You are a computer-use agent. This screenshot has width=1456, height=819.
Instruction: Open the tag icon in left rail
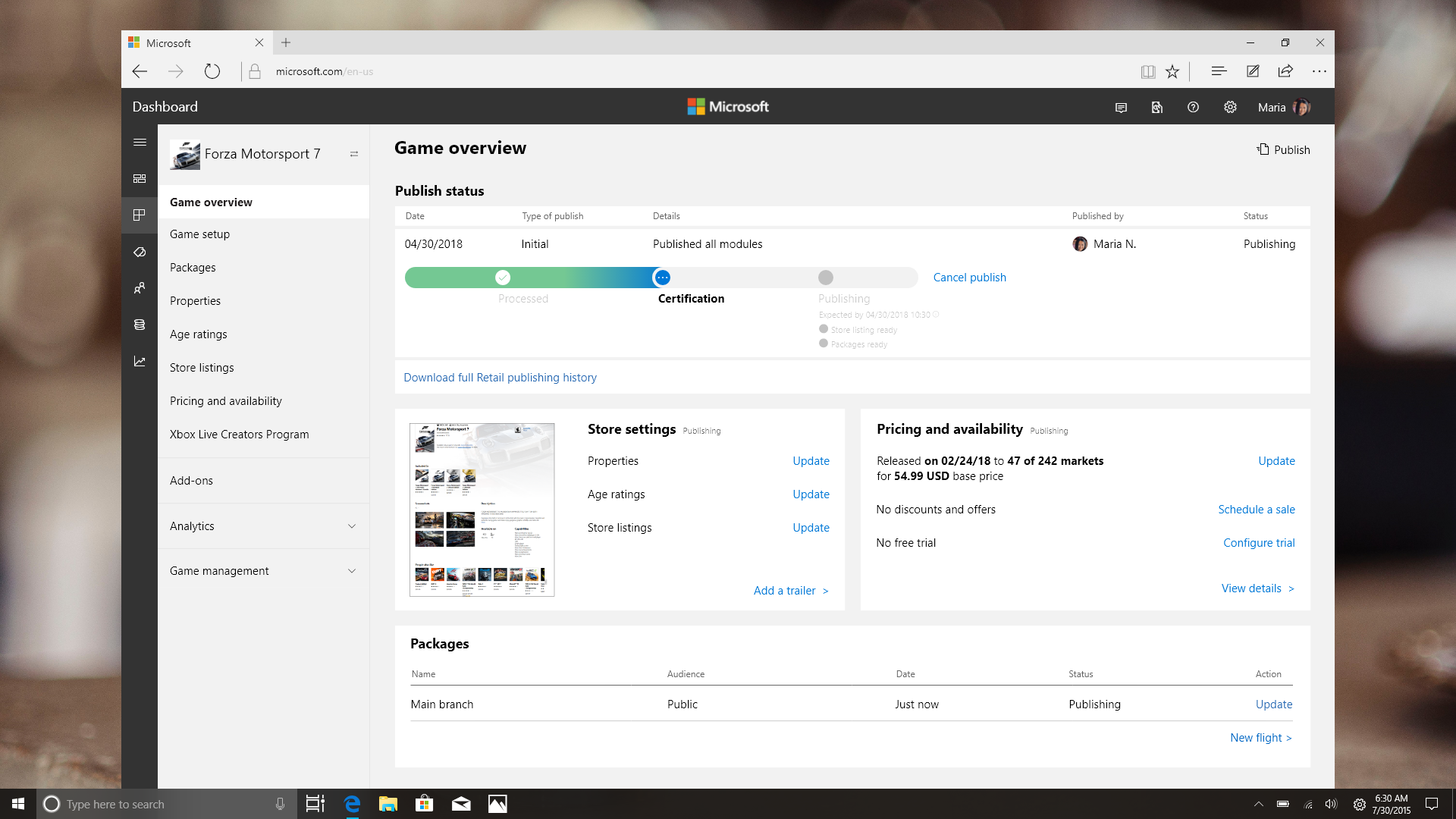pyautogui.click(x=140, y=252)
